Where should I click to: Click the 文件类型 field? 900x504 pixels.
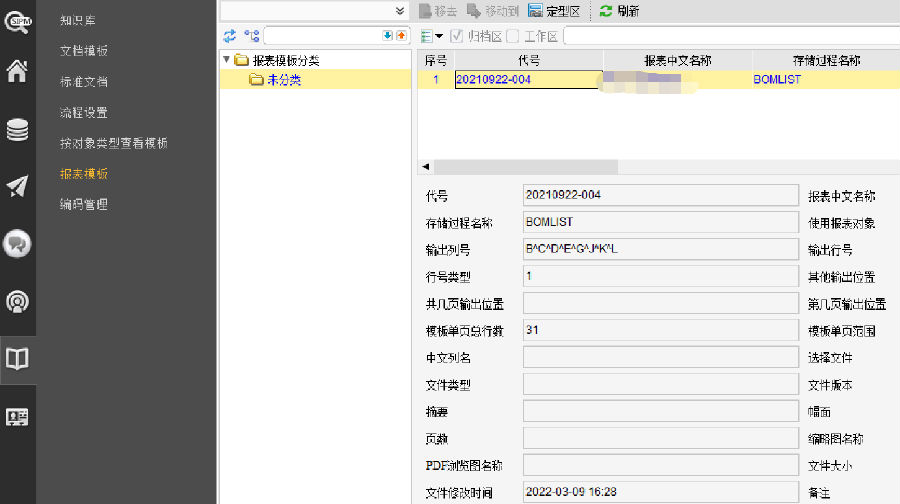tap(661, 383)
